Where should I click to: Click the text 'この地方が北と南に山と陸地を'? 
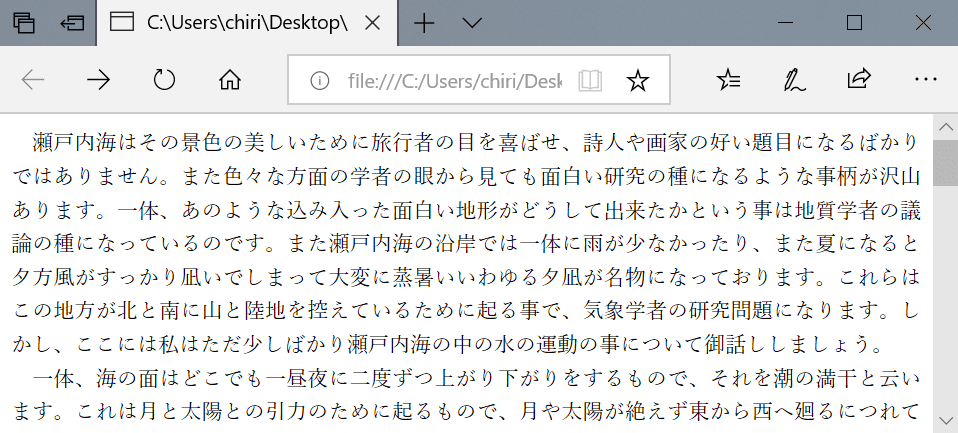159,311
